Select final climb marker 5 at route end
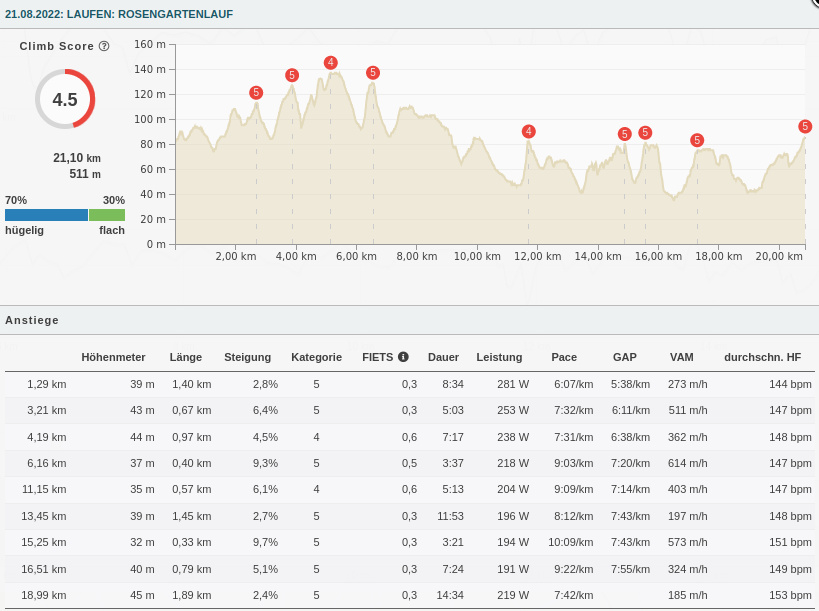The image size is (819, 611). coord(805,126)
